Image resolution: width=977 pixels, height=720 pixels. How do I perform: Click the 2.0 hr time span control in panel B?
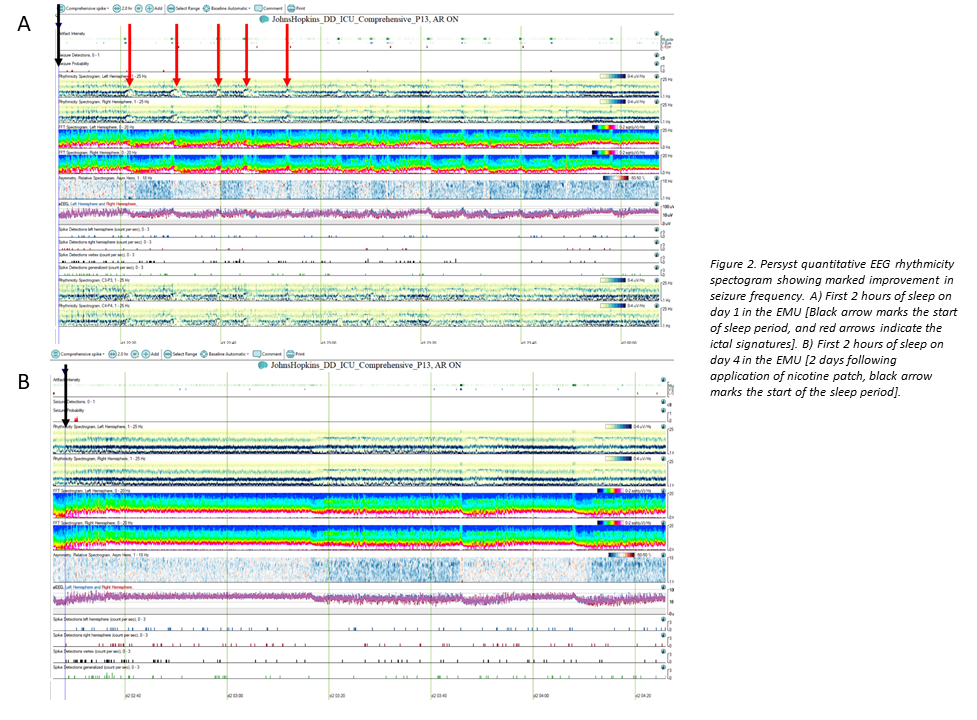pos(119,354)
